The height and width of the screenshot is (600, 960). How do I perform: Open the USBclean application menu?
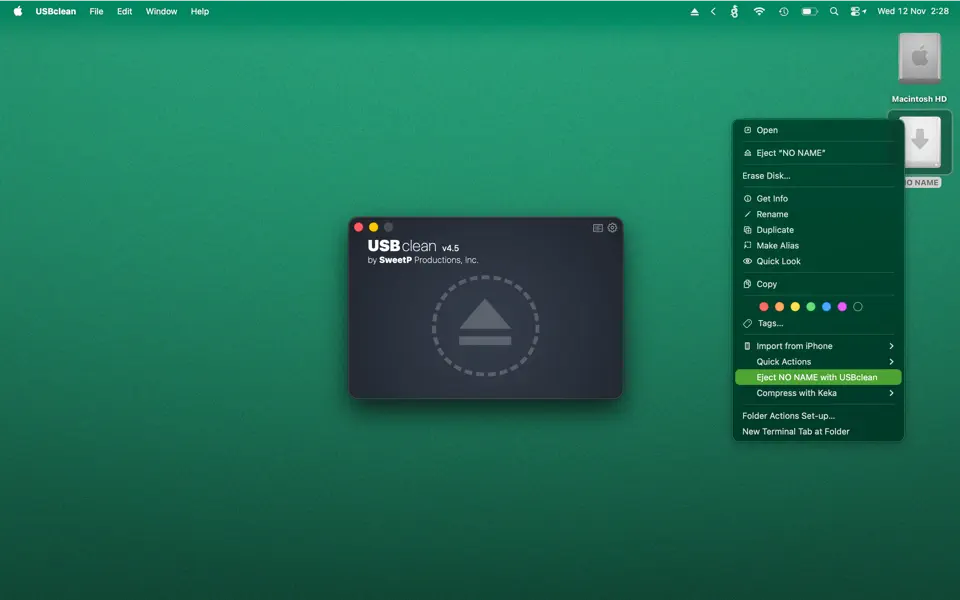[x=54, y=11]
